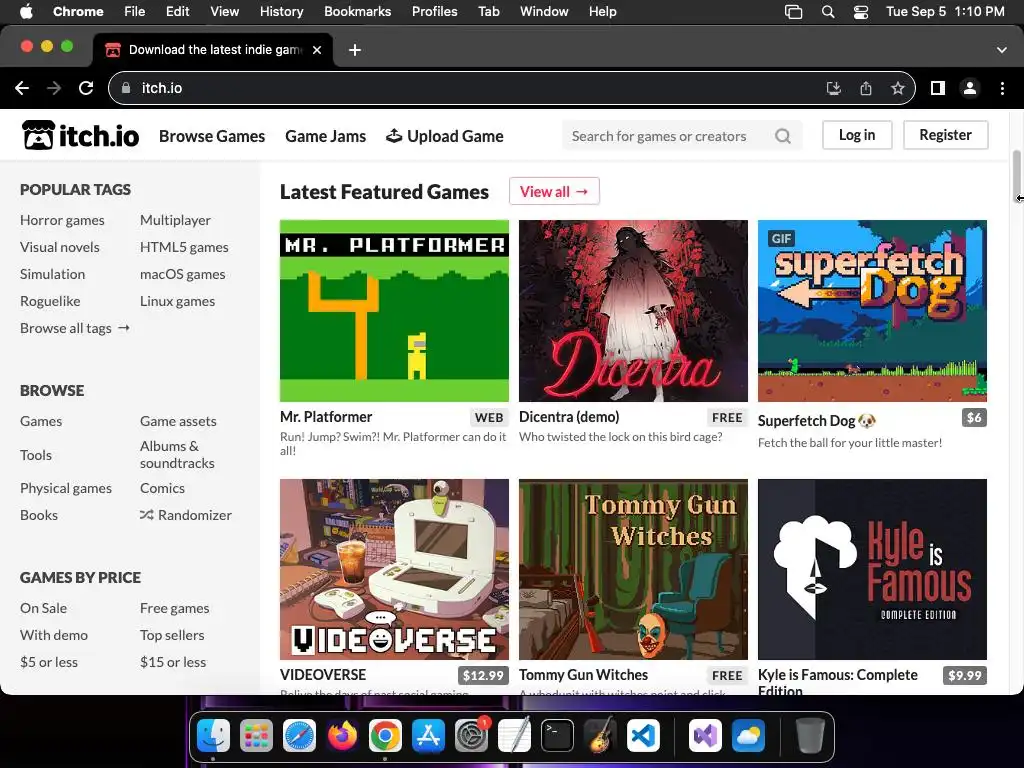Image resolution: width=1024 pixels, height=768 pixels.
Task: Click the share icon in address bar
Action: click(866, 88)
